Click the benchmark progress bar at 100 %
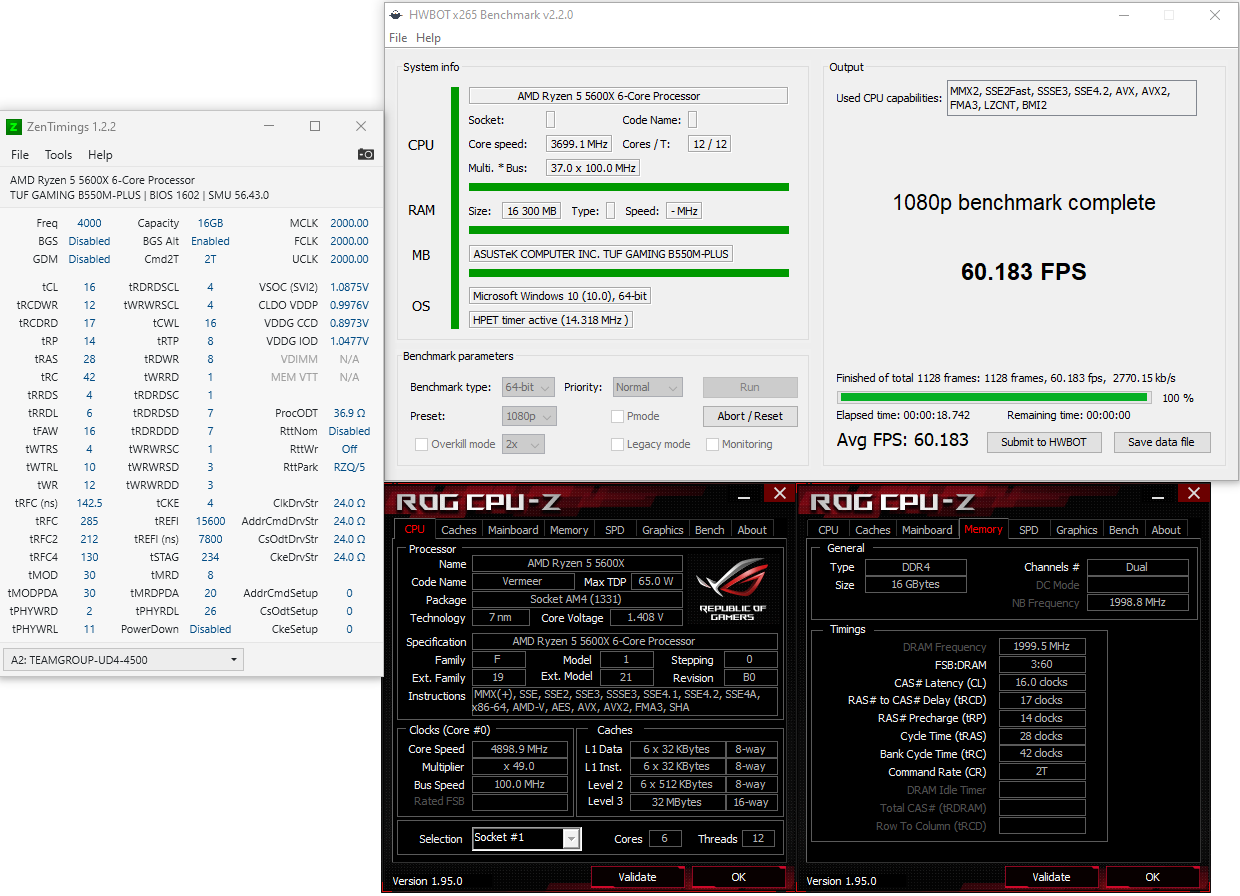Viewport: 1240px width, 896px height. pyautogui.click(x=992, y=397)
